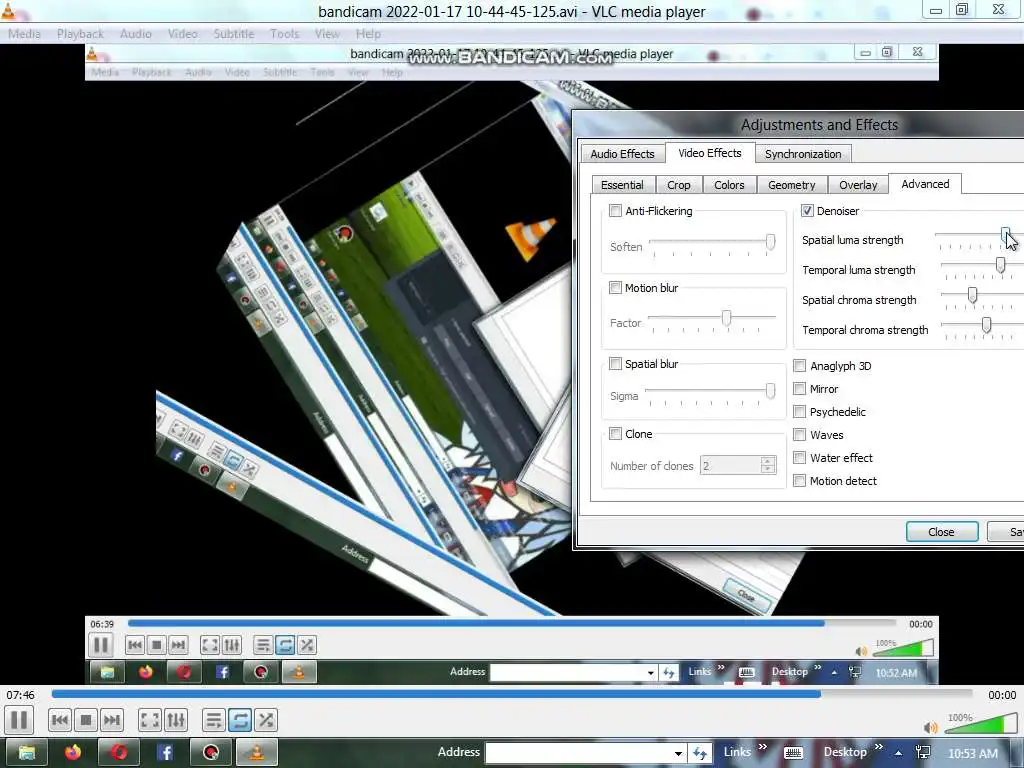Open the Playback menu in the outer VLC window
This screenshot has width=1024, height=768.
click(x=80, y=33)
